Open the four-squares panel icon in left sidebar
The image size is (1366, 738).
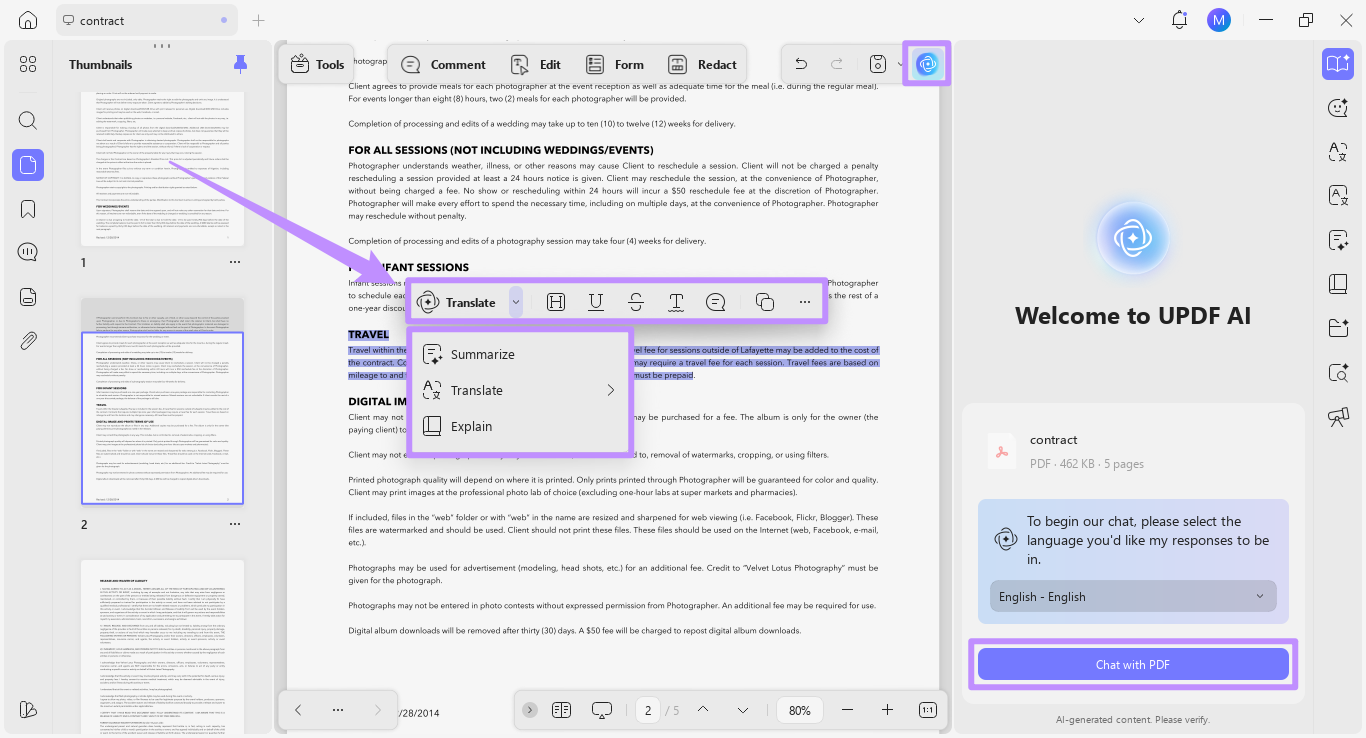coord(28,64)
